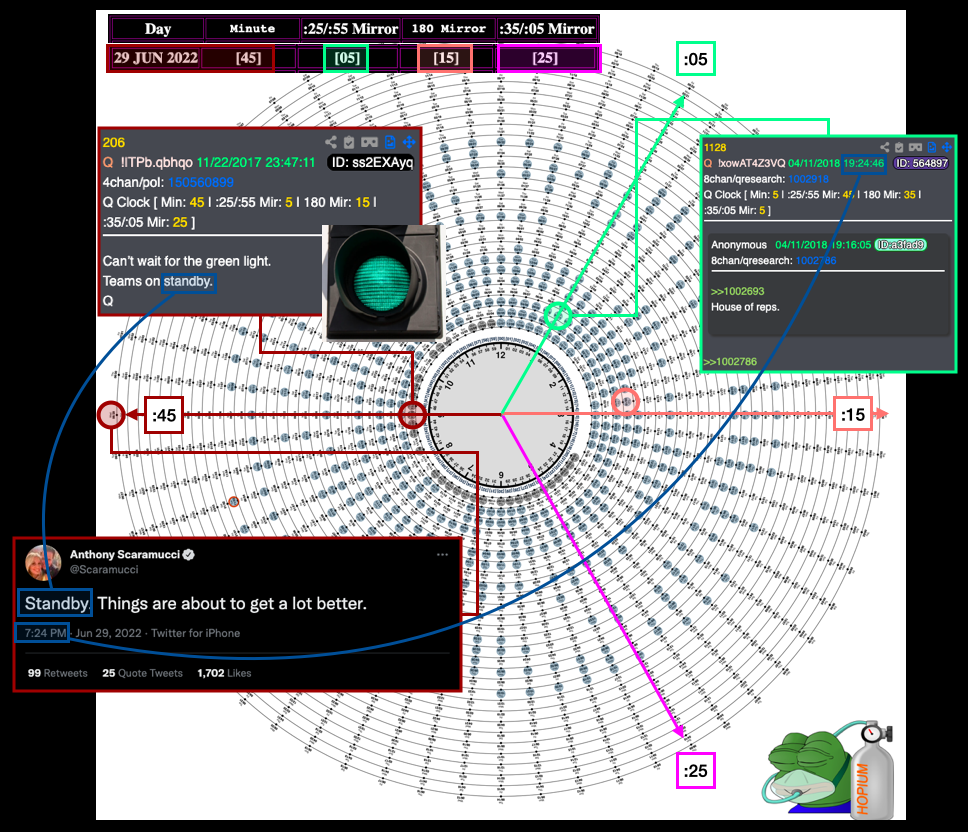This screenshot has height=832, width=968.
Task: Click the Hopium Pepe frog image
Action: point(828,769)
